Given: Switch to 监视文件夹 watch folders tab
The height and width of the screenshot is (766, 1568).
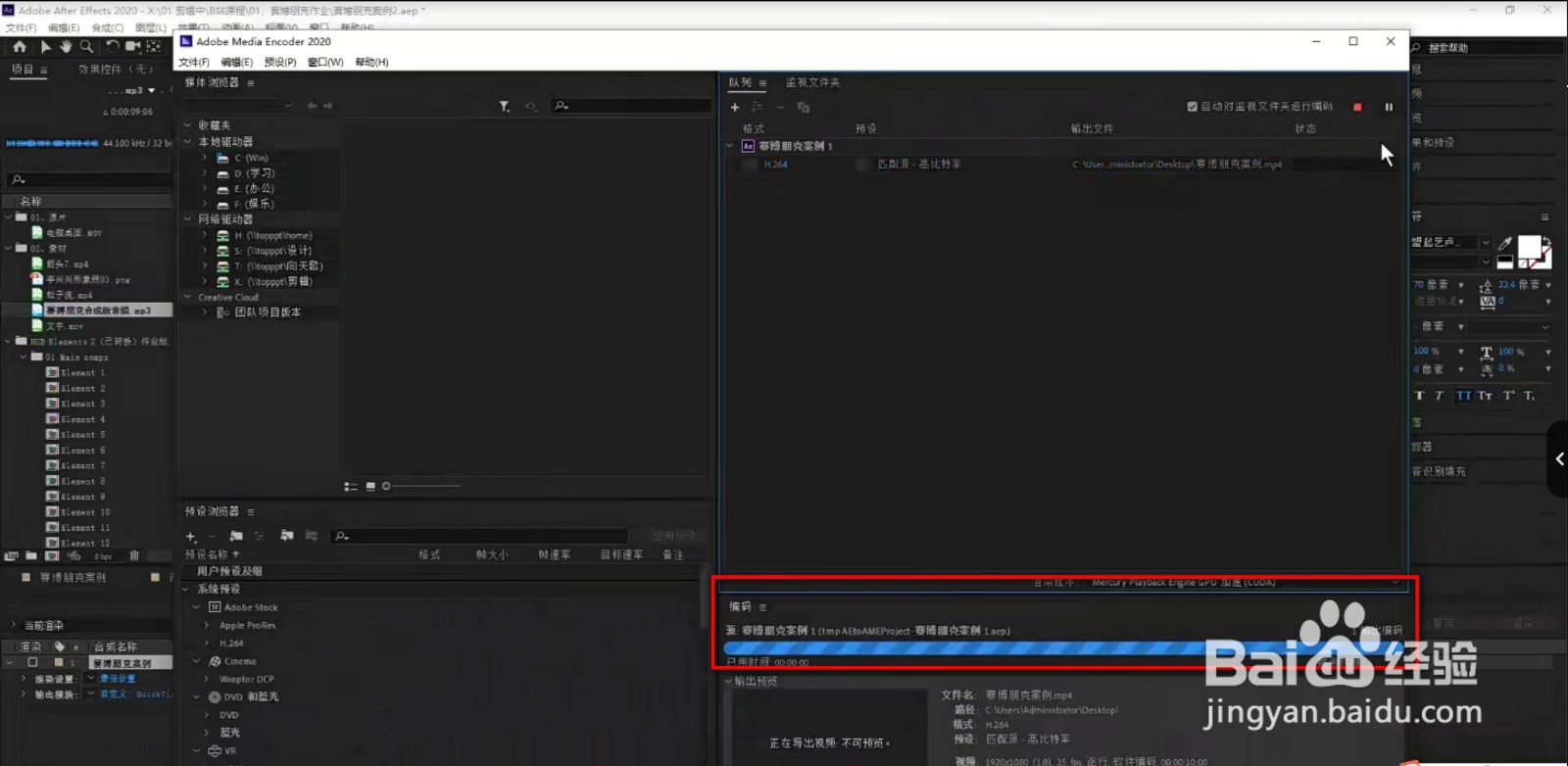Looking at the screenshot, I should pos(812,83).
